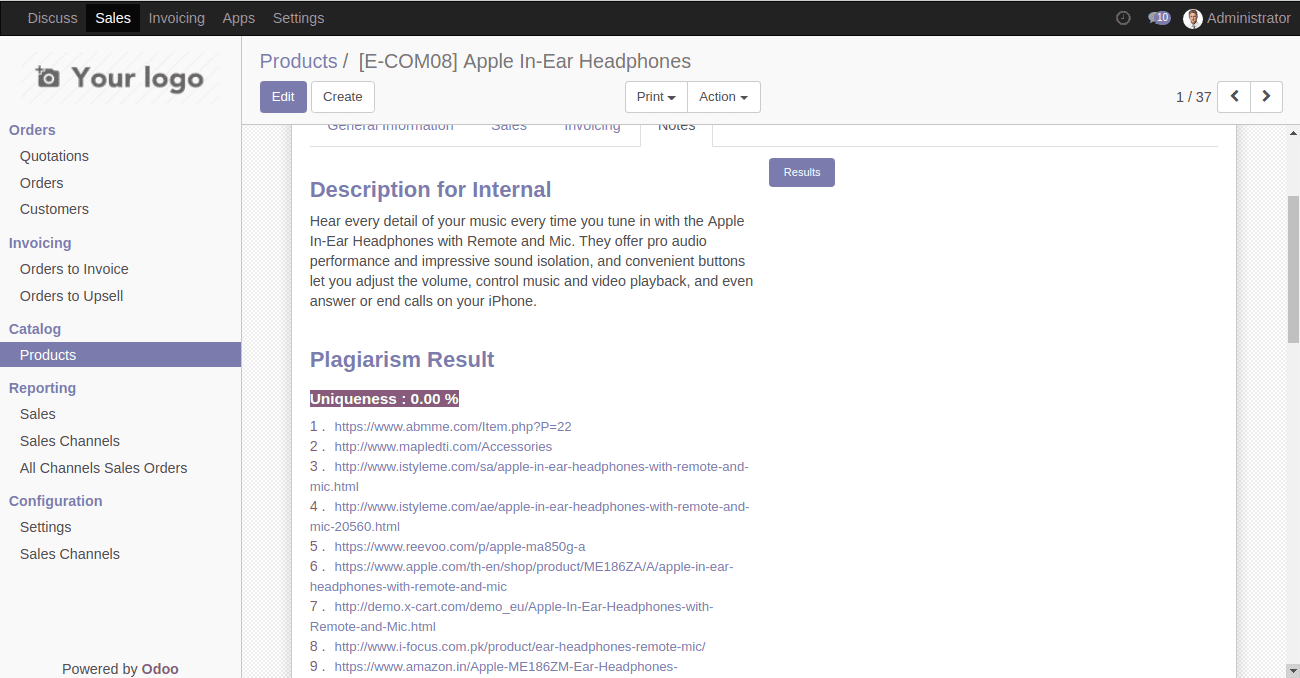1300x678 pixels.
Task: Open the Settings top menu
Action: pyautogui.click(x=298, y=18)
